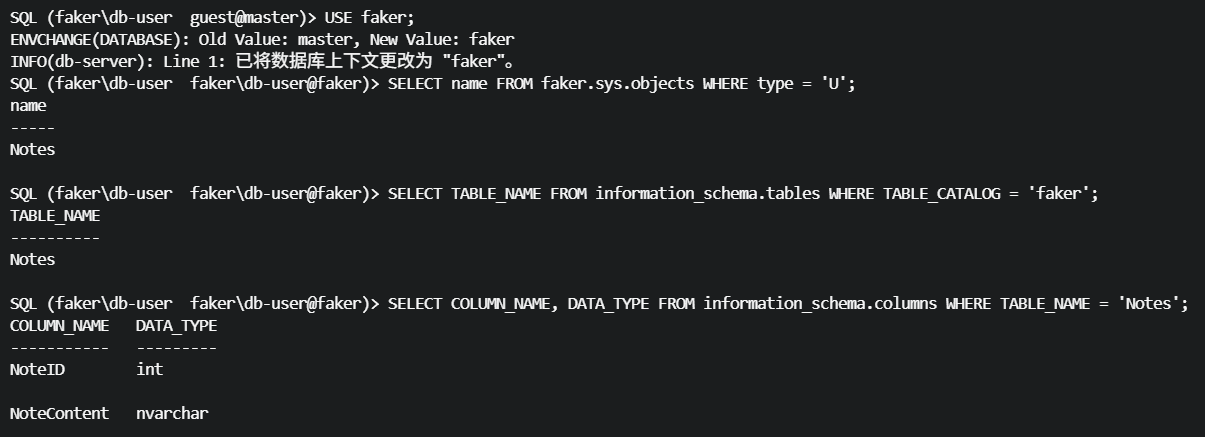Click the NoteID column name row
1205x437 pixels.
pos(37,370)
